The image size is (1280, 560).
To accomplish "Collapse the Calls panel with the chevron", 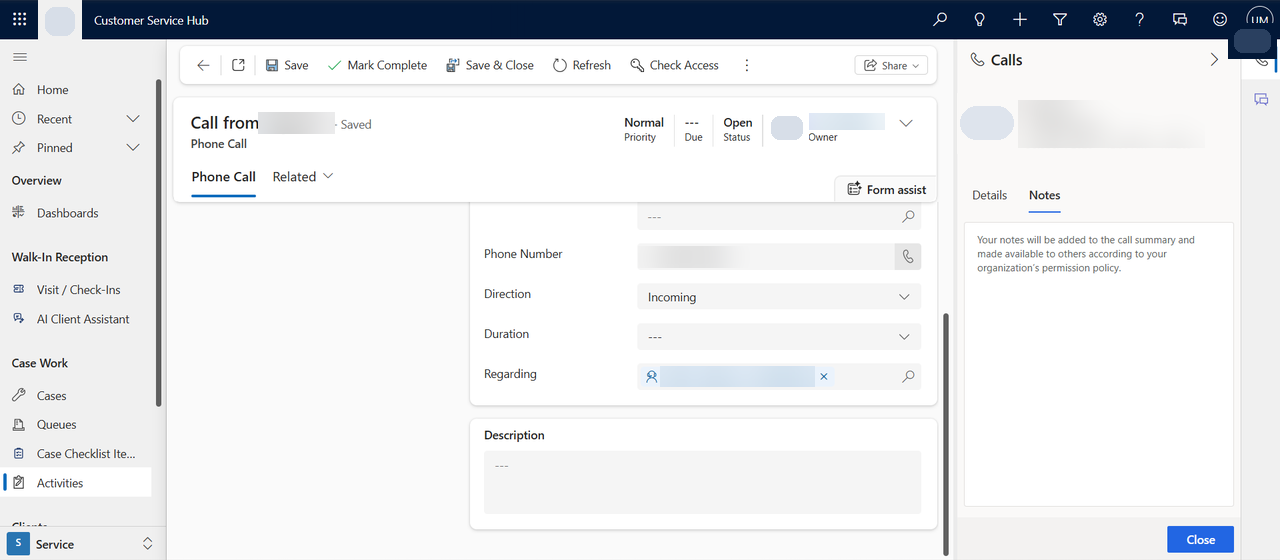I will [x=1214, y=60].
